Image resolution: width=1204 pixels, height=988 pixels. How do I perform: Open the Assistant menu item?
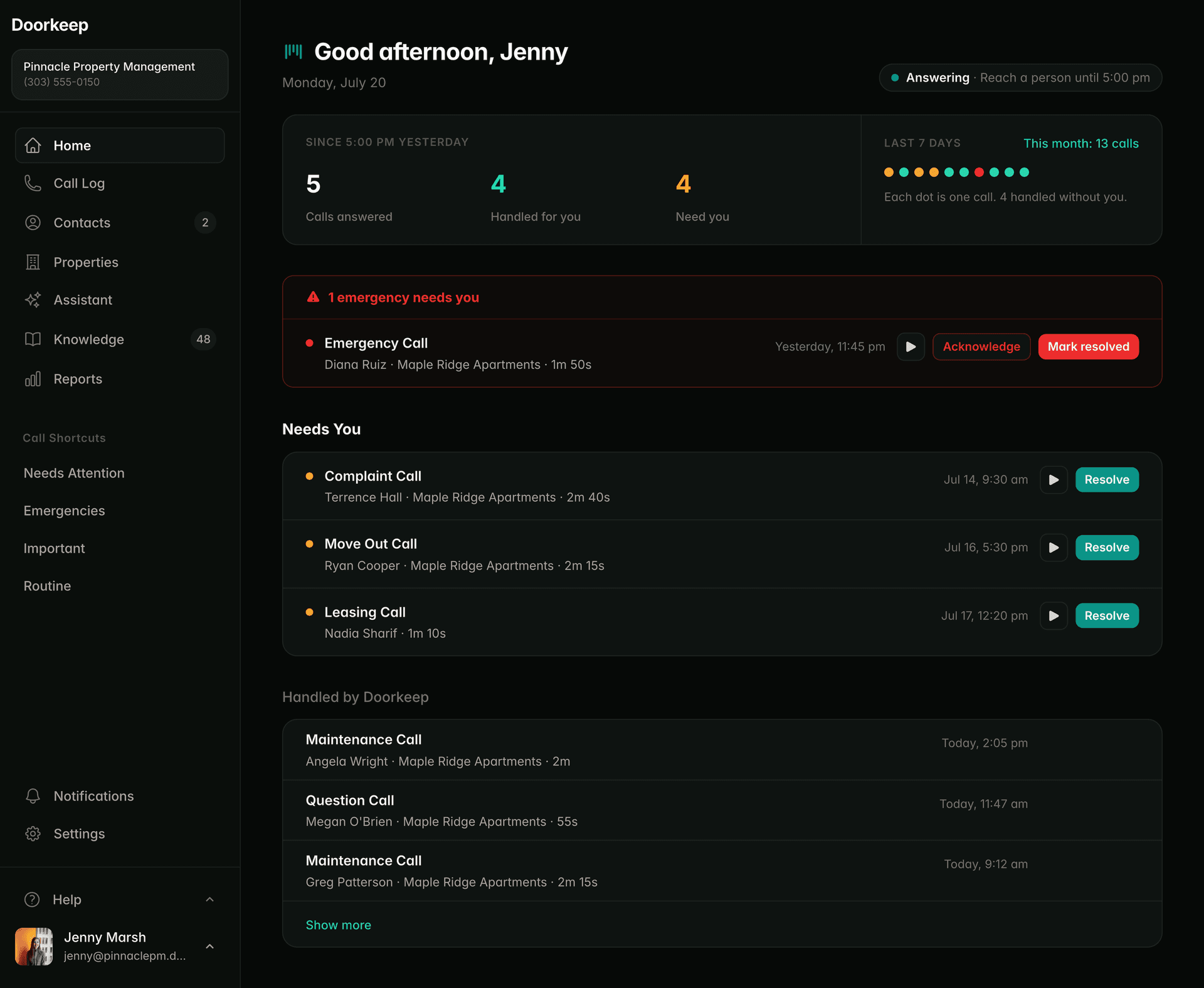[x=120, y=300]
